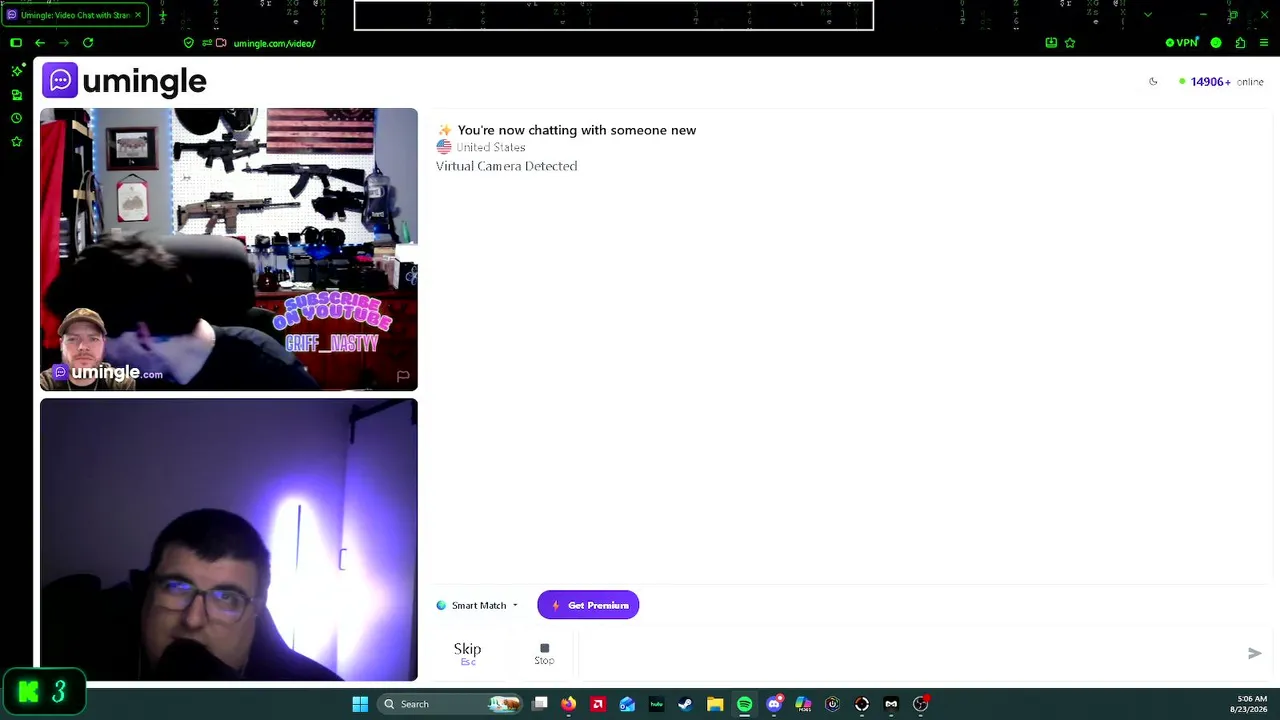1280x720 pixels.
Task: Reload the umingle page
Action: 88,43
